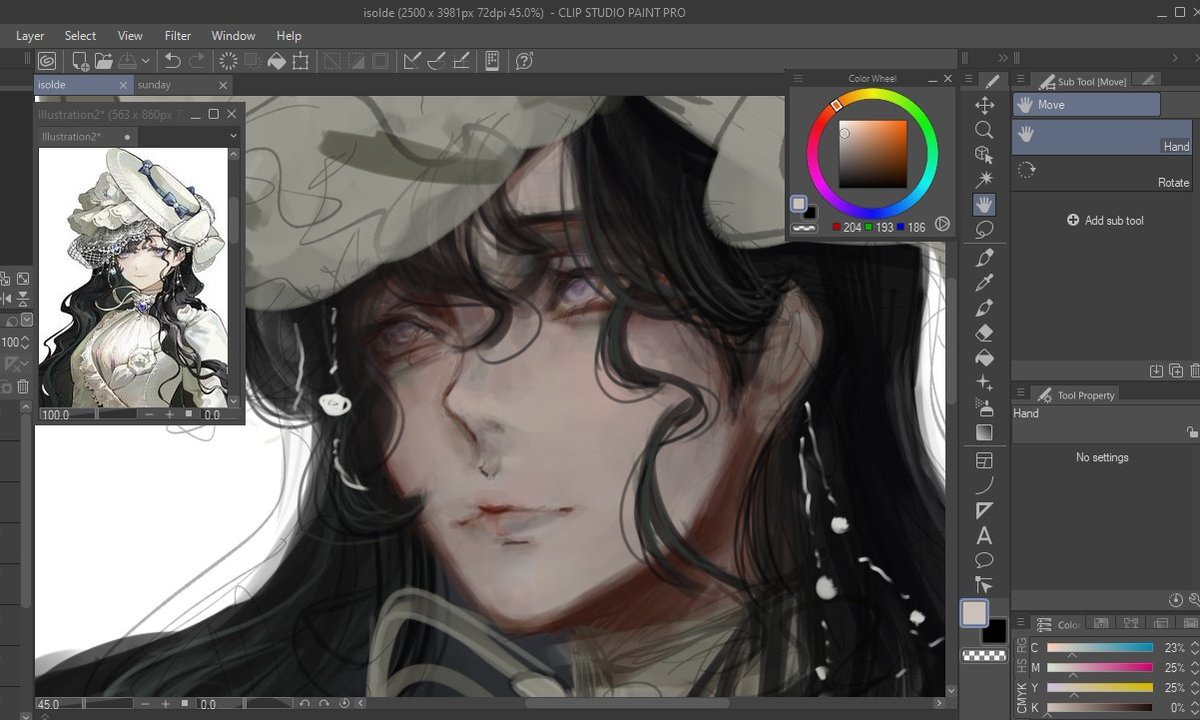
Task: Pick color in Color Wheel square
Action: tap(872, 154)
